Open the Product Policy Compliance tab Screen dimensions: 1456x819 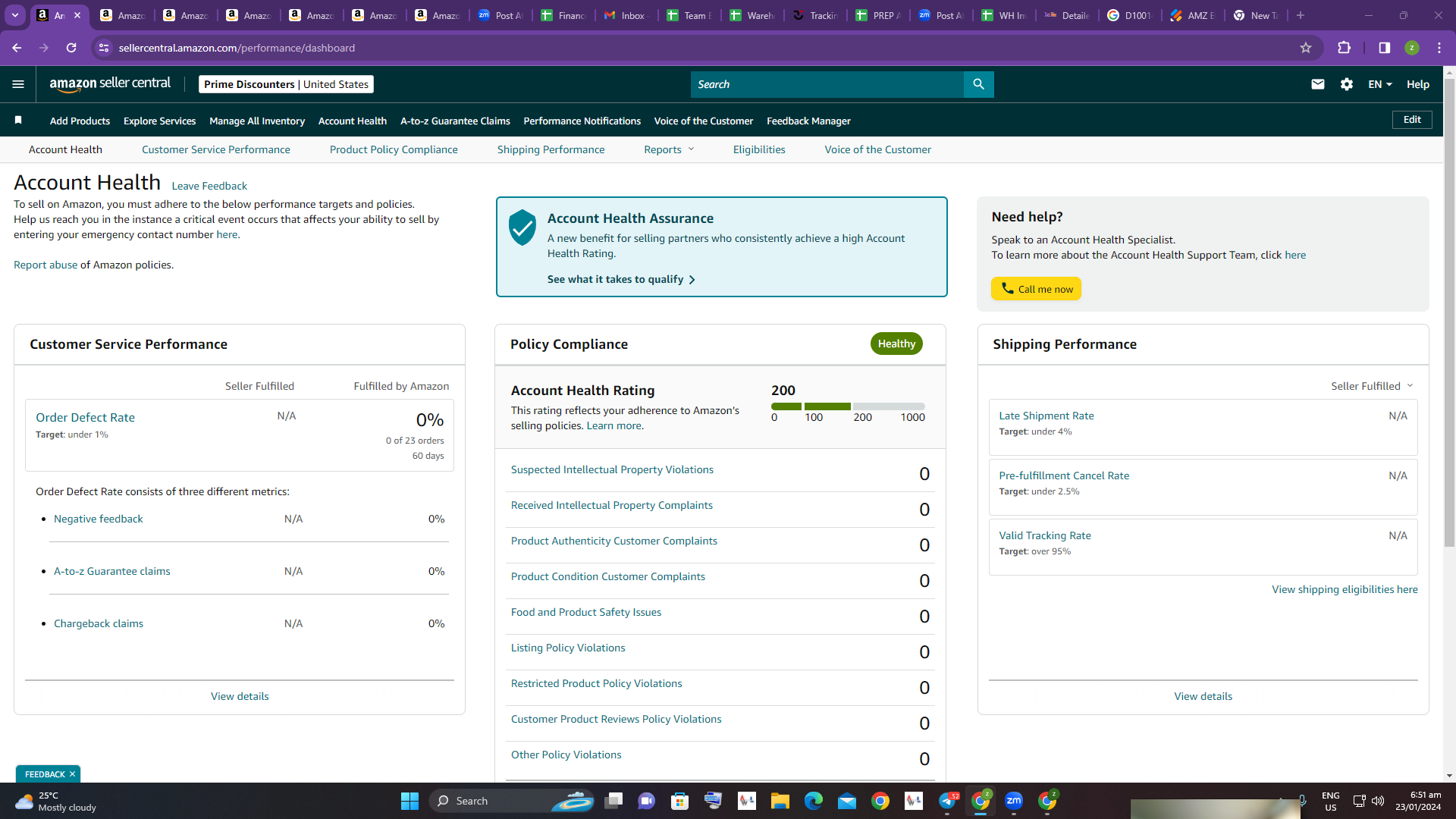[394, 149]
